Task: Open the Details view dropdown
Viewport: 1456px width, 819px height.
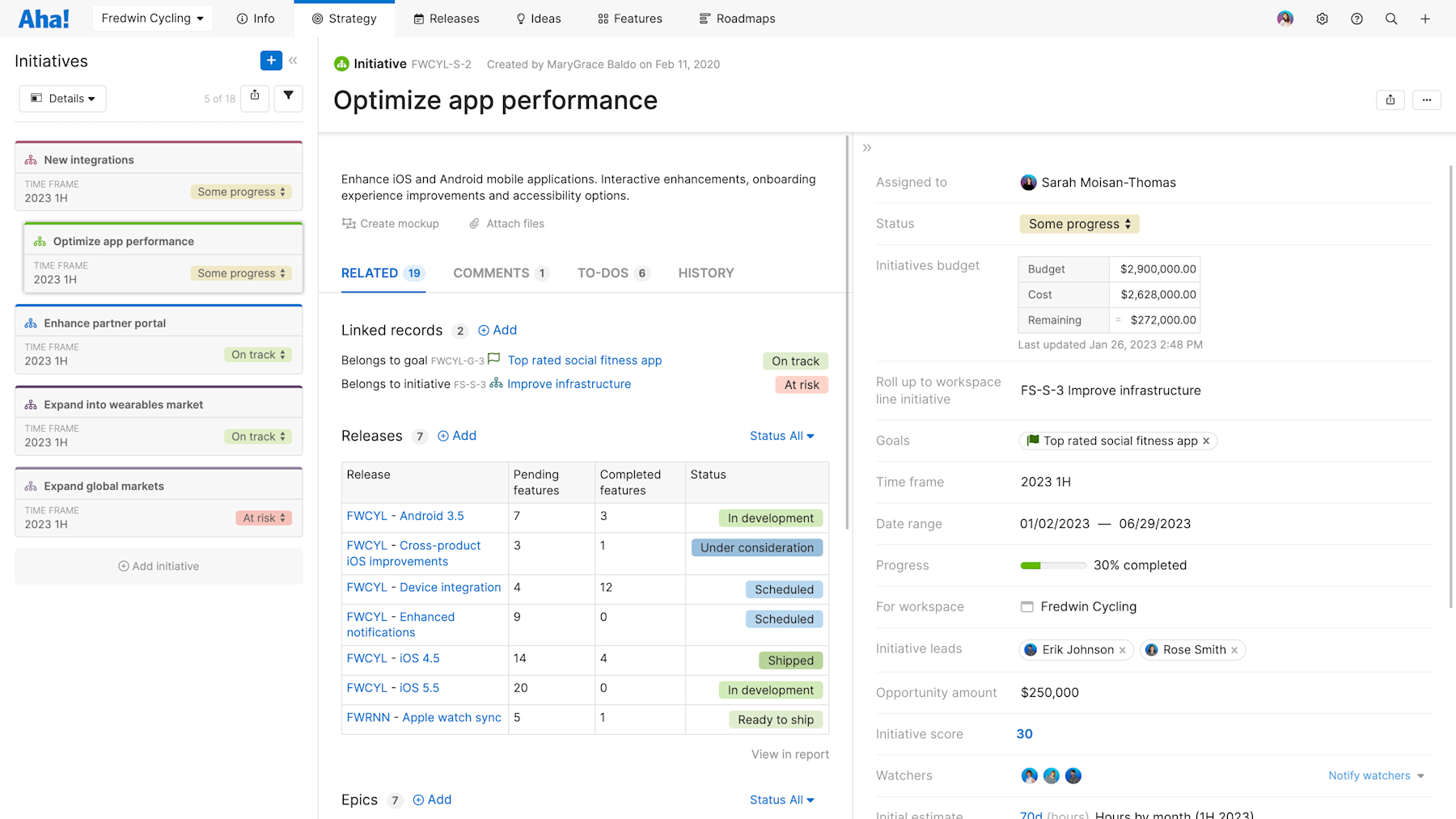Action: point(62,98)
